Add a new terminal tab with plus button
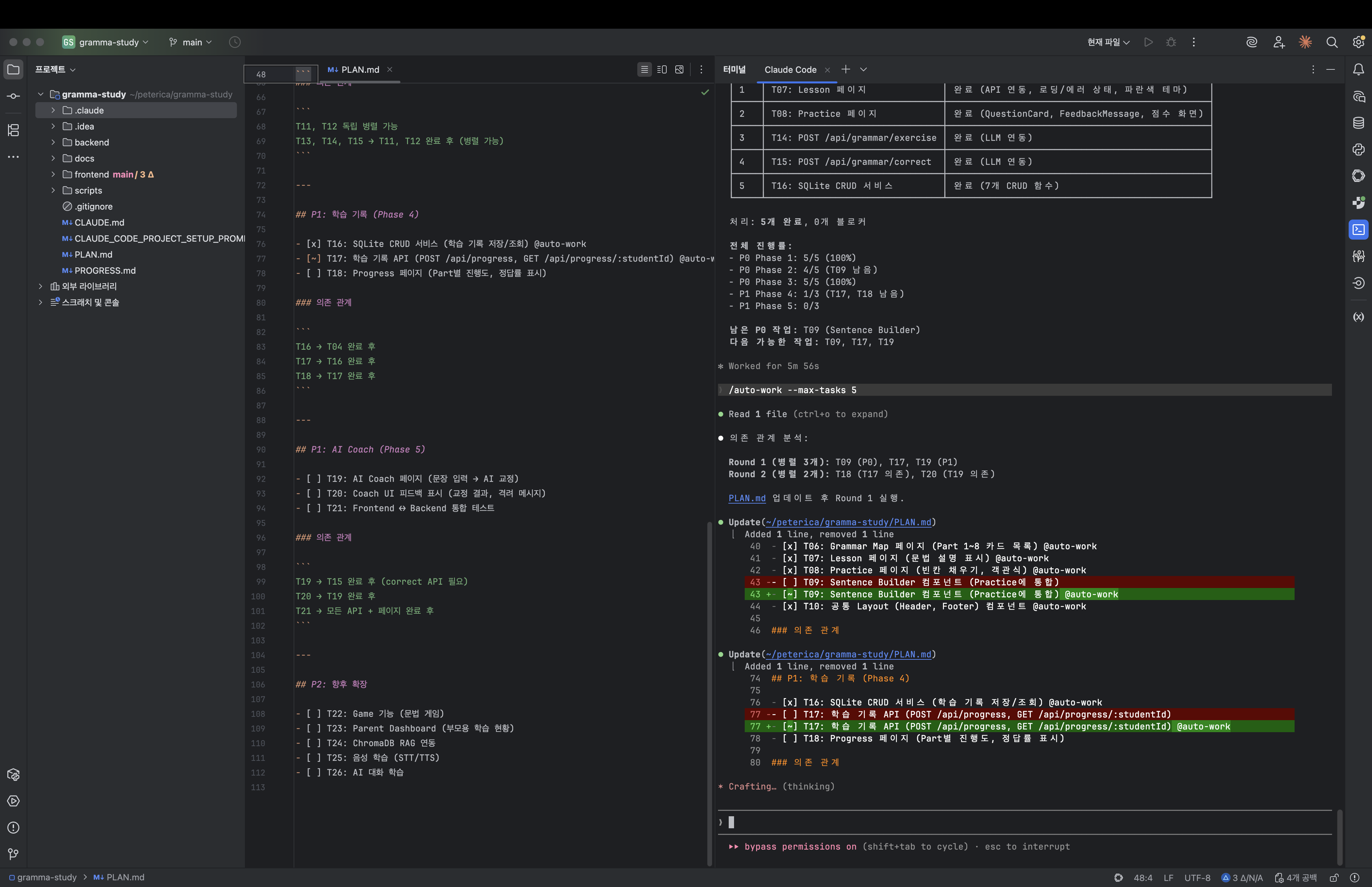Viewport: 1372px width, 887px height. coord(845,70)
